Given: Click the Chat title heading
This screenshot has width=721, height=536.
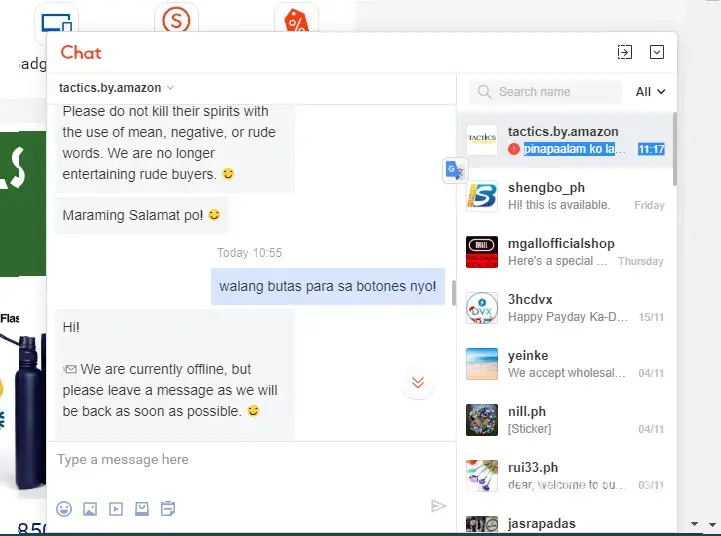Looking at the screenshot, I should [81, 52].
